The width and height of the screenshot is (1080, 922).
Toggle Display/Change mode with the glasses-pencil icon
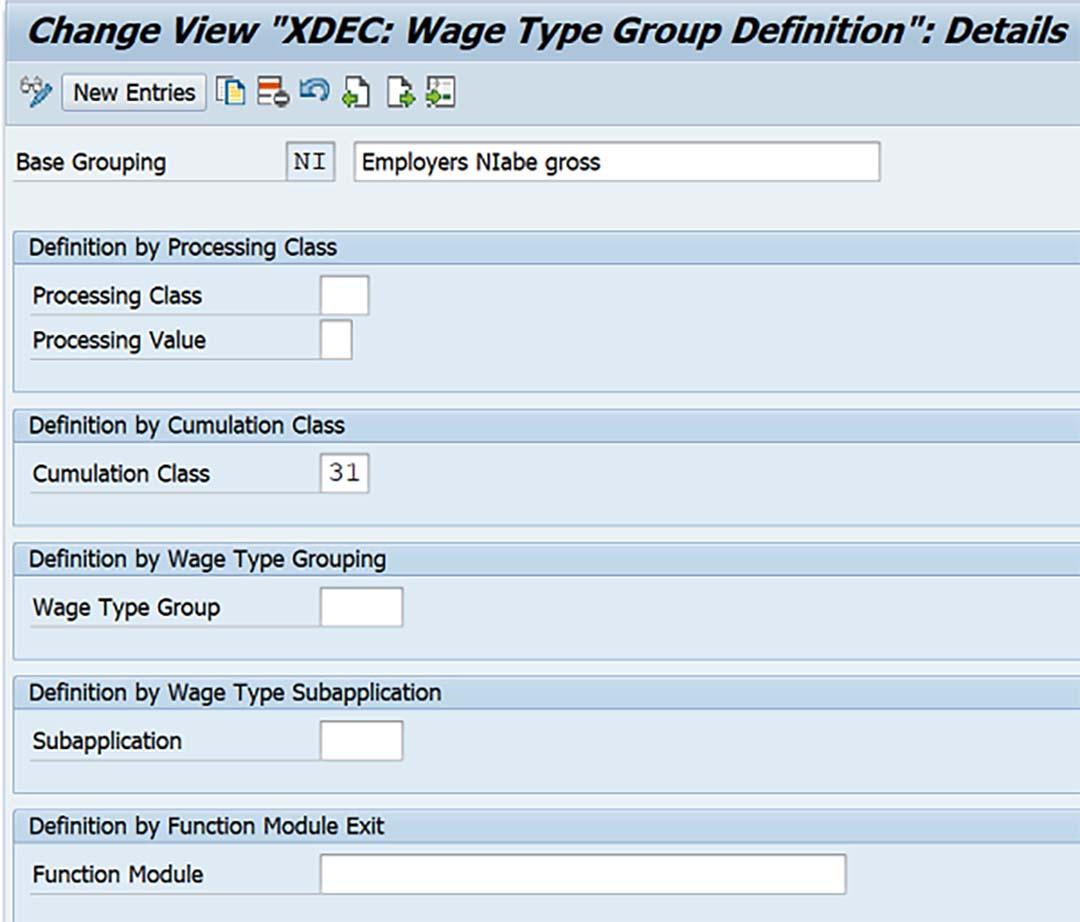pyautogui.click(x=36, y=92)
